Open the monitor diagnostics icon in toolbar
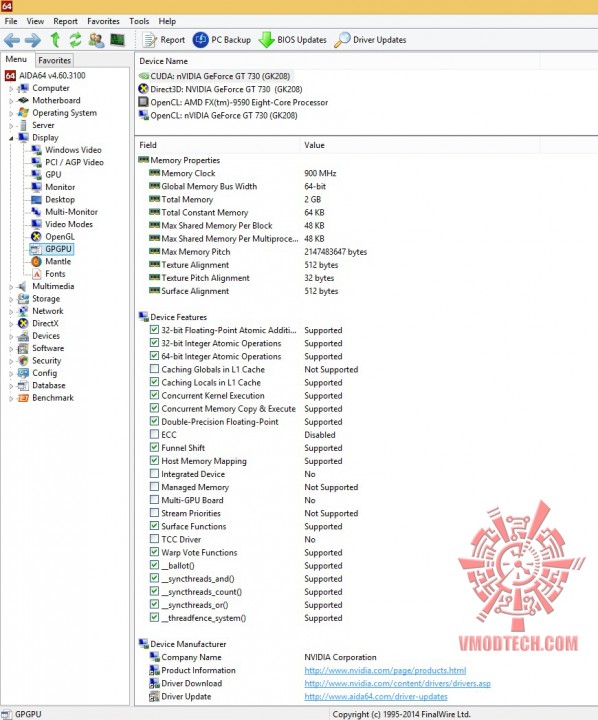The width and height of the screenshot is (598, 720). 118,40
